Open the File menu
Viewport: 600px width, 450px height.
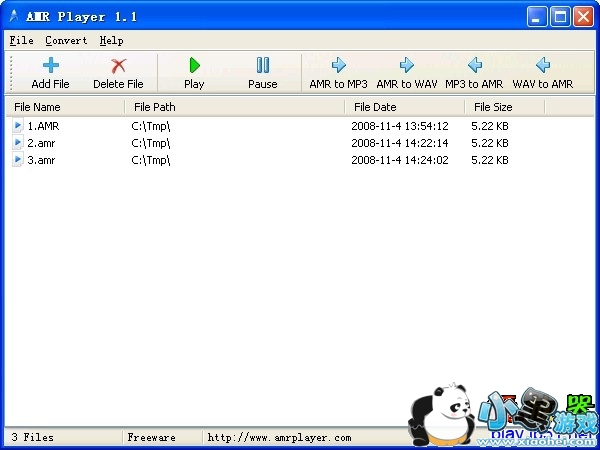point(21,41)
